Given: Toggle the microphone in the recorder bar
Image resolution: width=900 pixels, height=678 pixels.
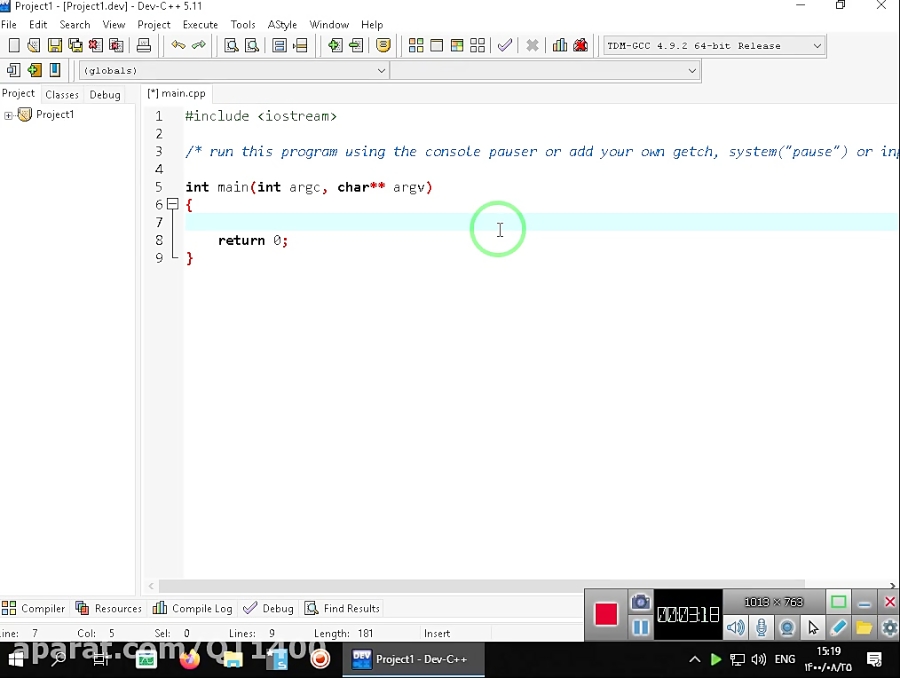Looking at the screenshot, I should pyautogui.click(x=762, y=628).
